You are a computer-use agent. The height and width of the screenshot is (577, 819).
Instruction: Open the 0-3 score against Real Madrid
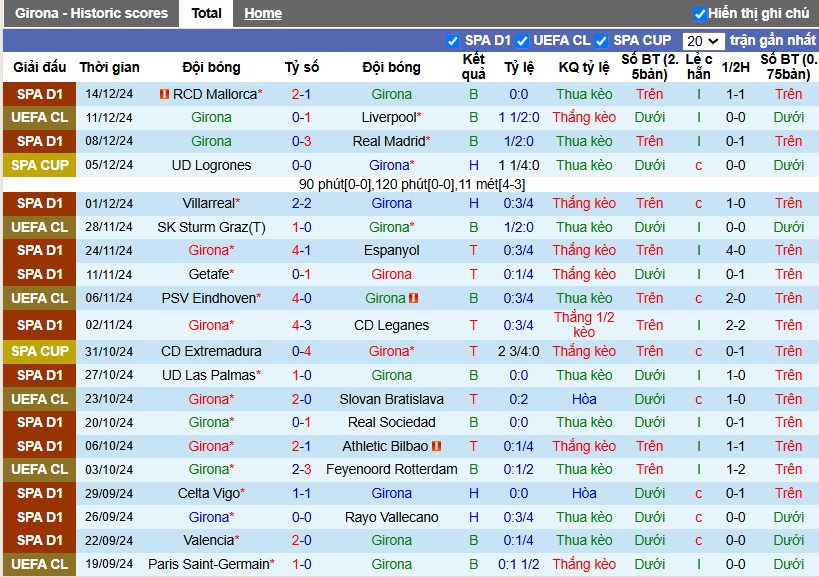tap(301, 142)
